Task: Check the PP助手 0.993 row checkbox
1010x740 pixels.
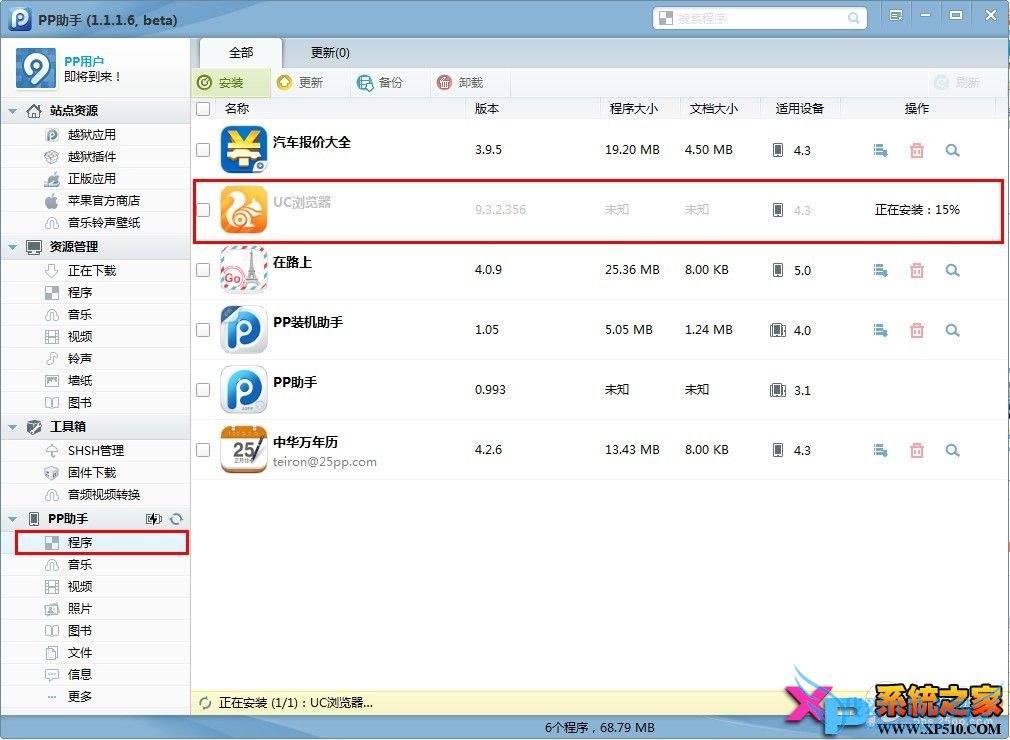Action: point(203,390)
